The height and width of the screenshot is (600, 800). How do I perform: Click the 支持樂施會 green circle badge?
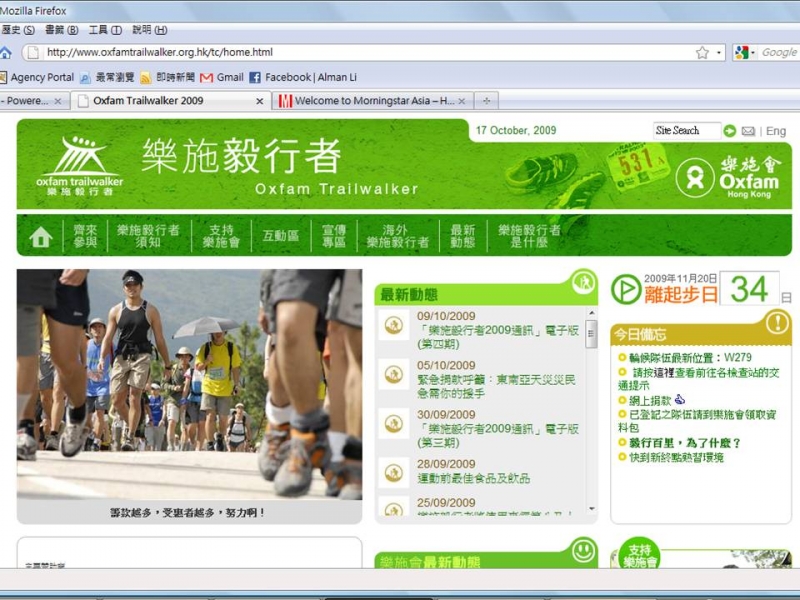640,555
